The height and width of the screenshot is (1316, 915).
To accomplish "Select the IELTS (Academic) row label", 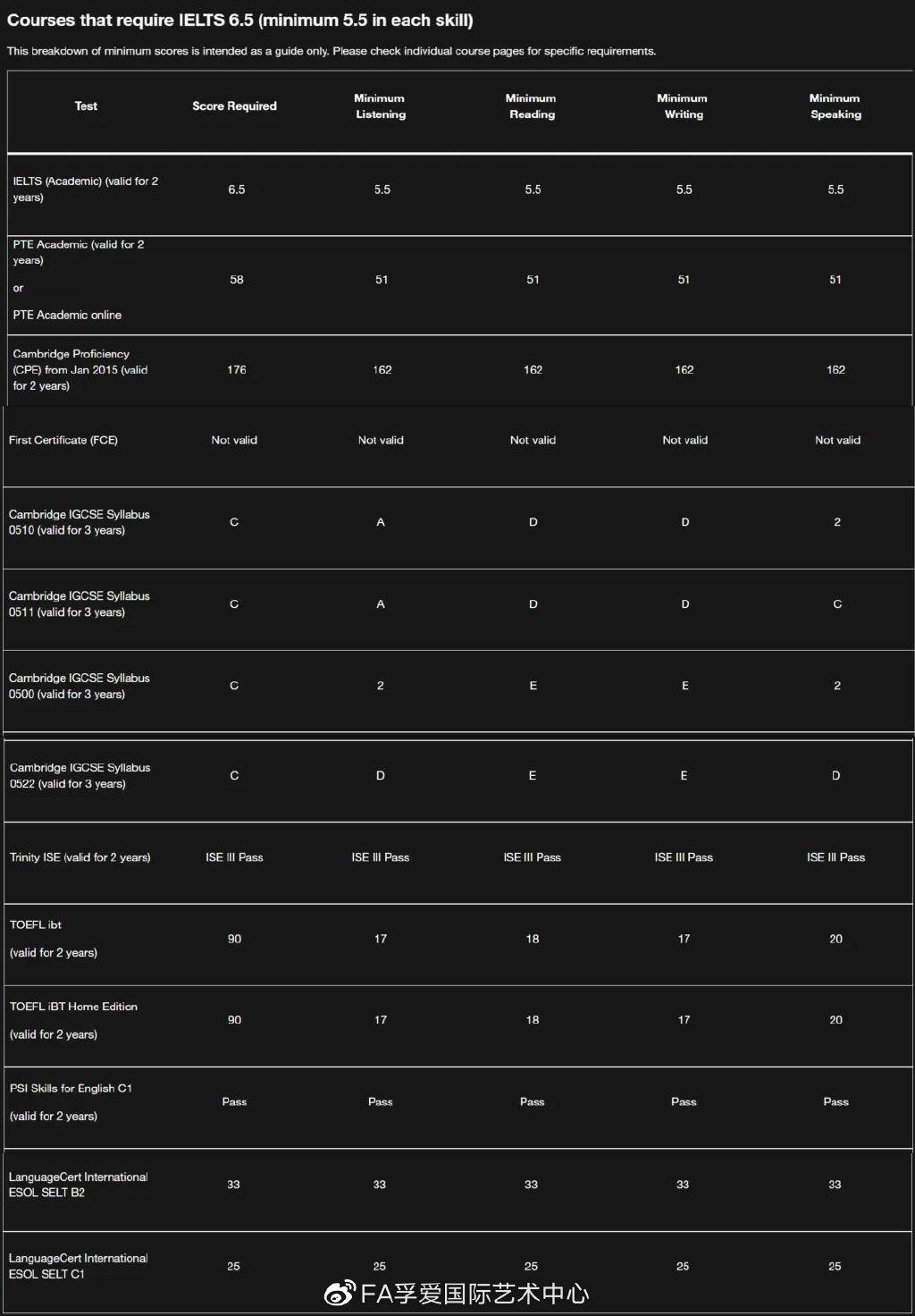I will [x=85, y=189].
